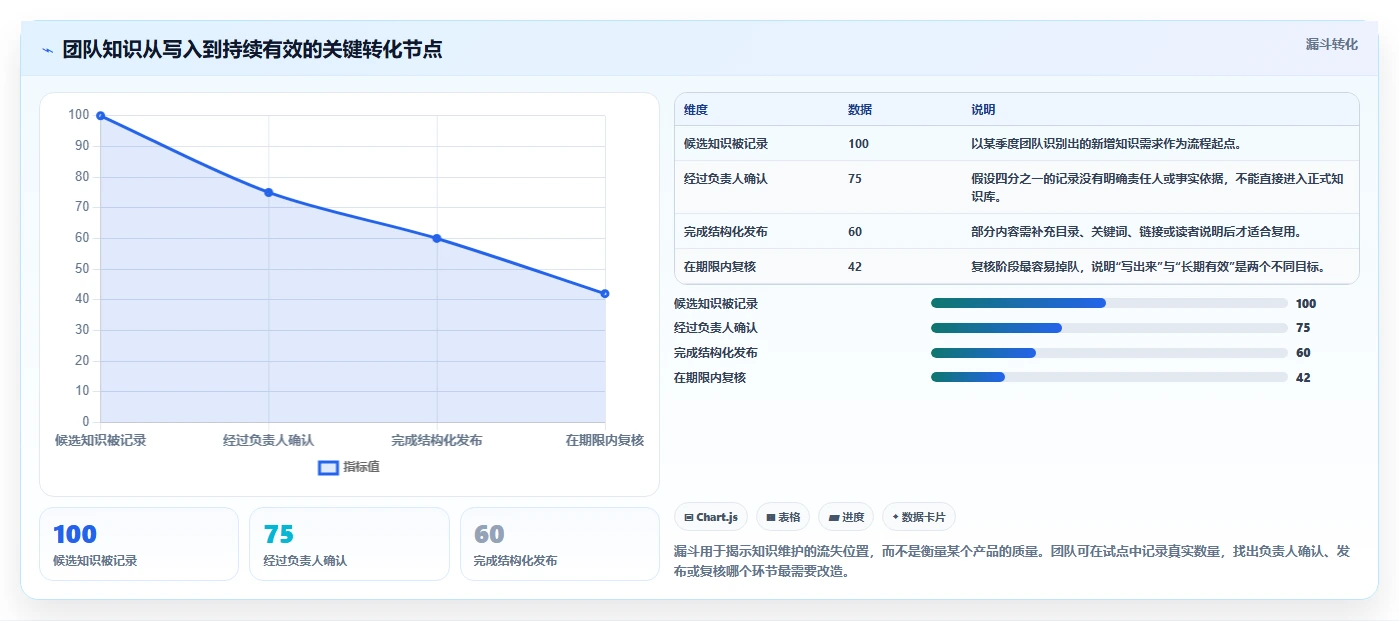Screen dimensions: 1399x621
Task: Click the chart data point at value 75
Action: point(268,192)
